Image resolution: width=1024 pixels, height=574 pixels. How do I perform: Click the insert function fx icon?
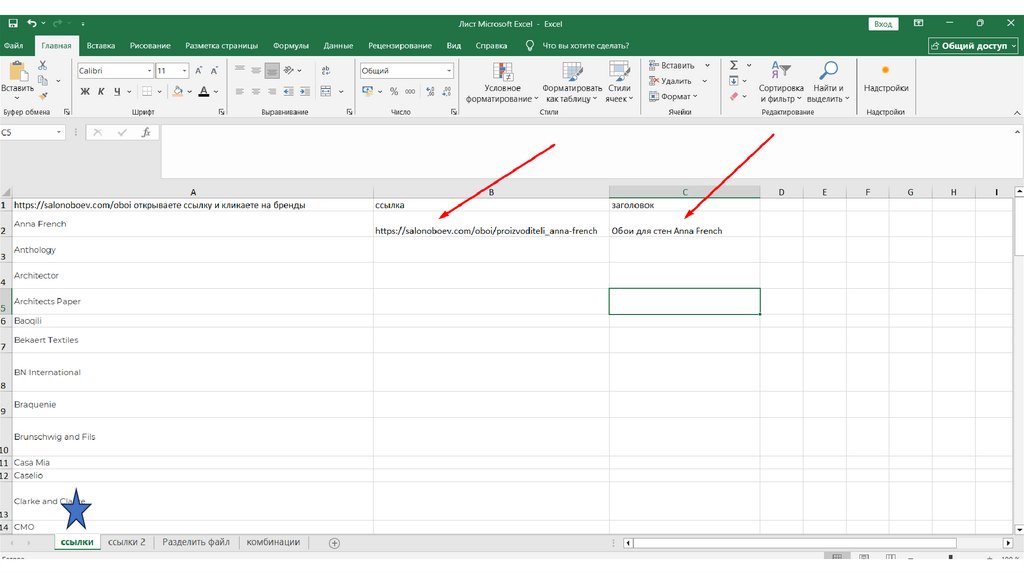click(146, 132)
